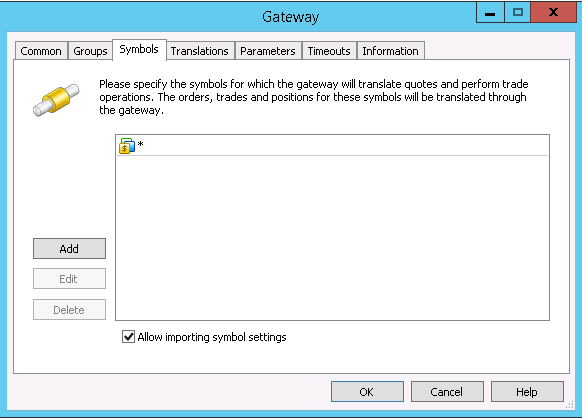Select the Symbols tab
Image resolution: width=582 pixels, height=418 pixels.
139,49
